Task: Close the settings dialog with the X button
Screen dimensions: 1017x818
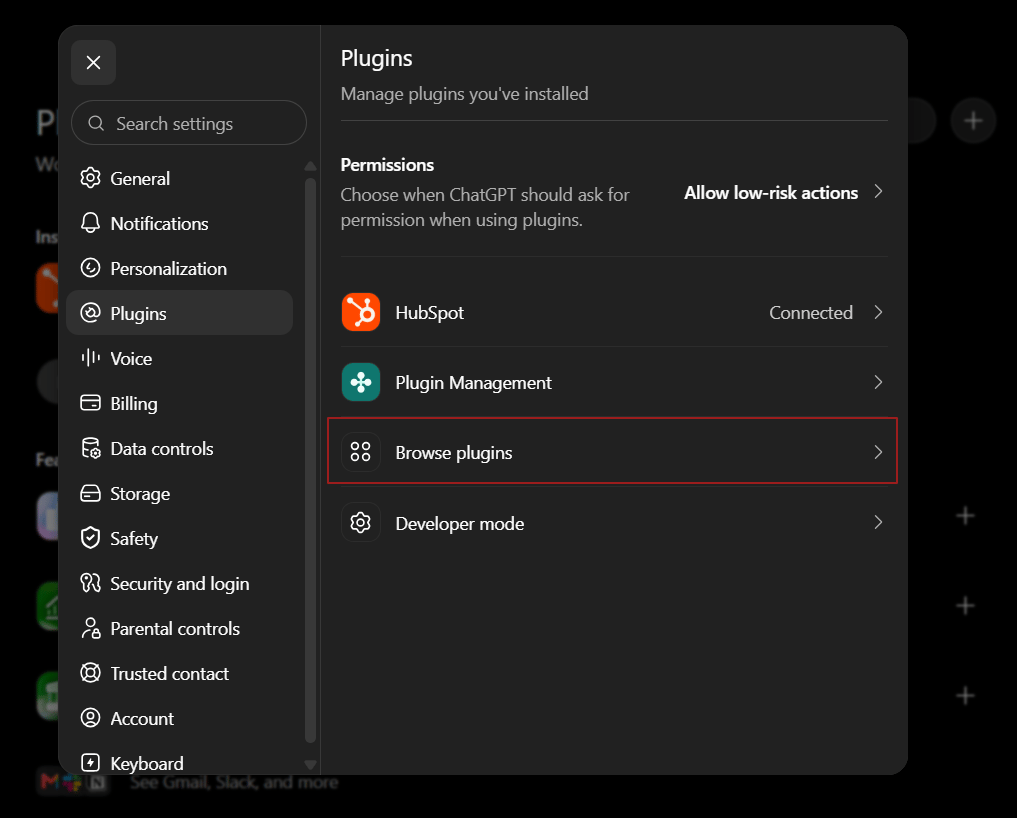Action: [93, 63]
